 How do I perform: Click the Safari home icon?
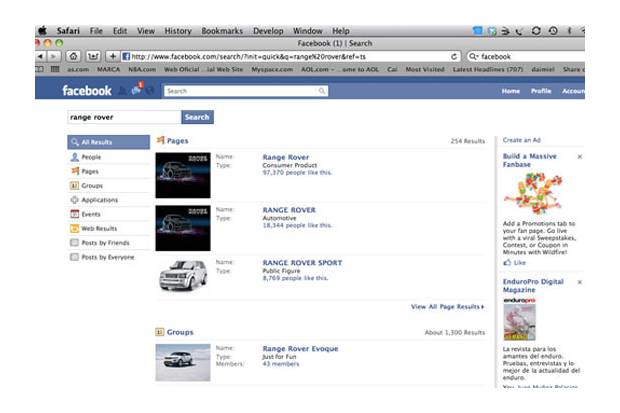click(x=73, y=57)
